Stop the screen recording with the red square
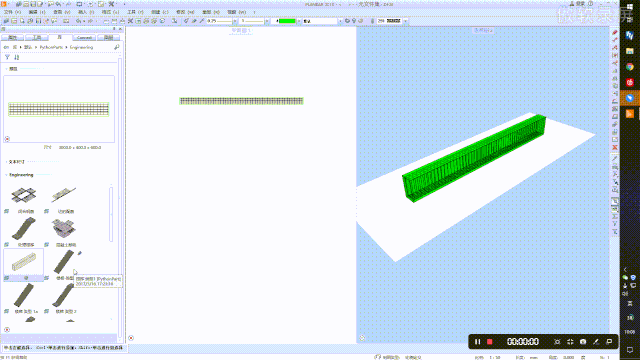This screenshot has height=360, width=640. tap(490, 342)
